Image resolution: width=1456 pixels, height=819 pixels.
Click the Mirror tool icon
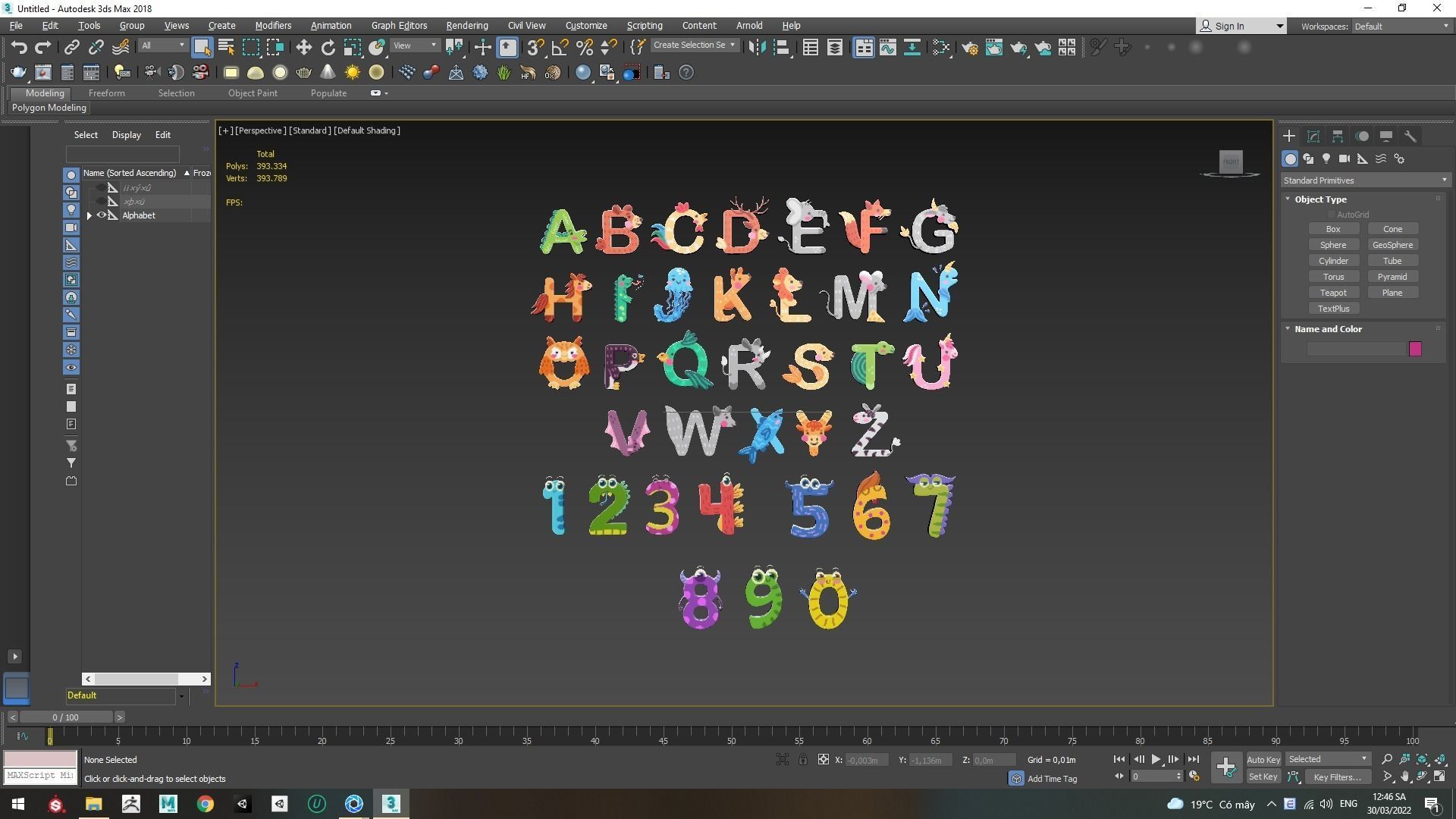(756, 47)
